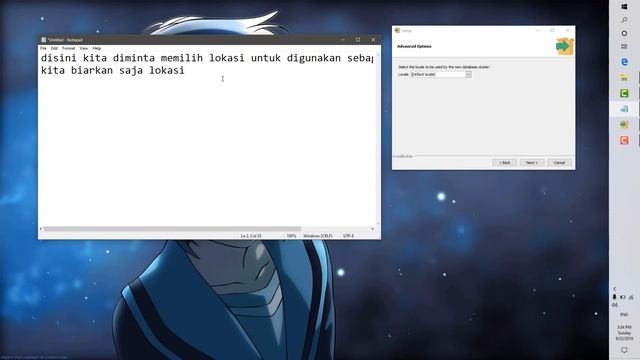The height and width of the screenshot is (360, 640).
Task: Cancel the Setup wizard
Action: click(x=559, y=162)
